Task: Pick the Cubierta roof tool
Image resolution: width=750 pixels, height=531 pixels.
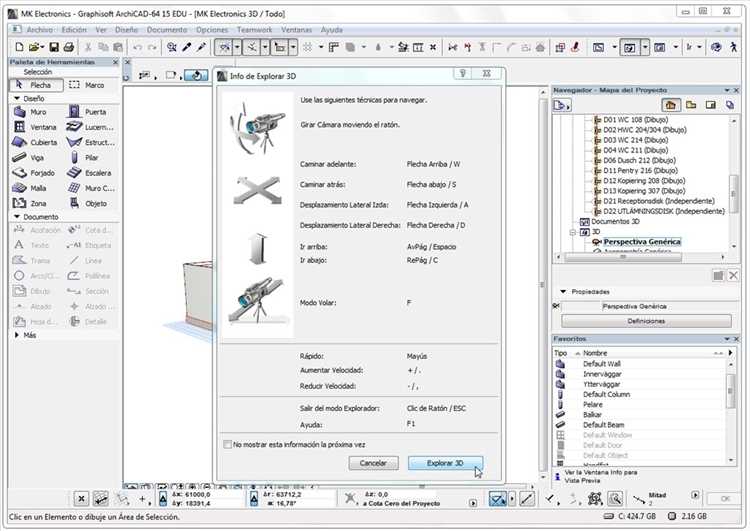Action: pos(35,143)
